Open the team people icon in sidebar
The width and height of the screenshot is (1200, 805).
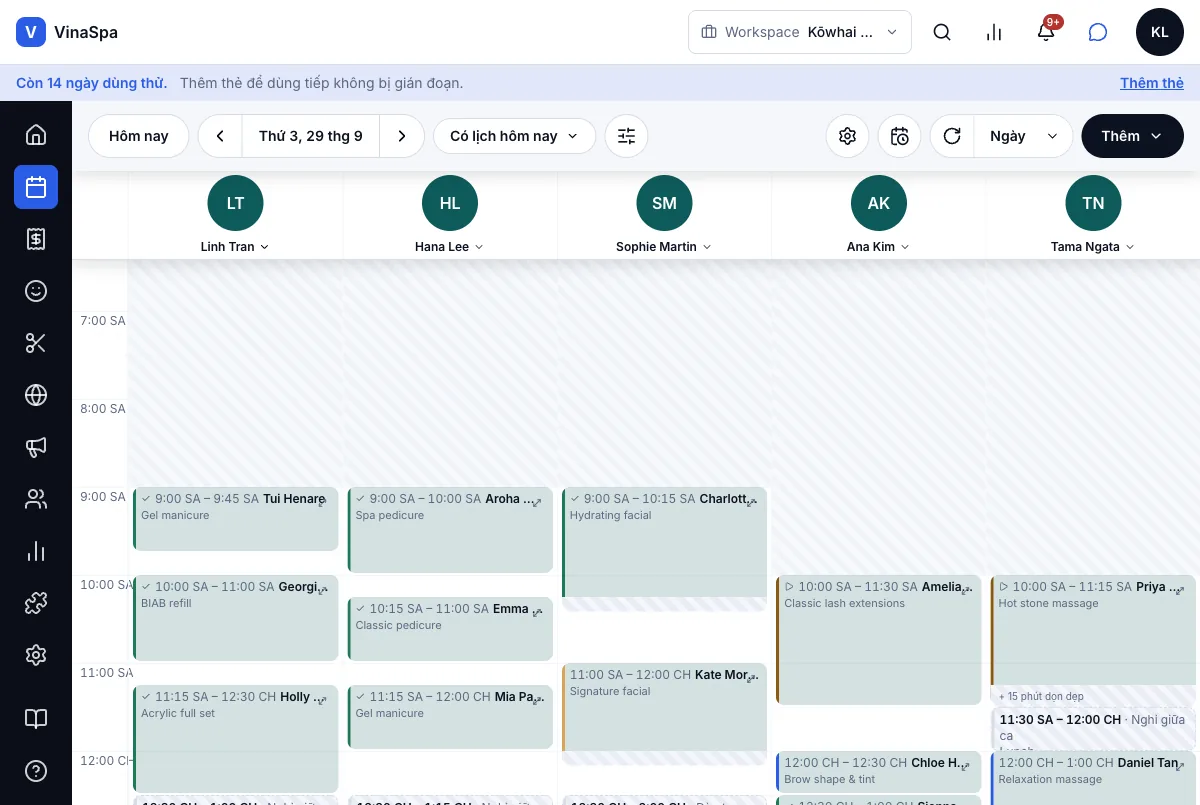click(36, 499)
